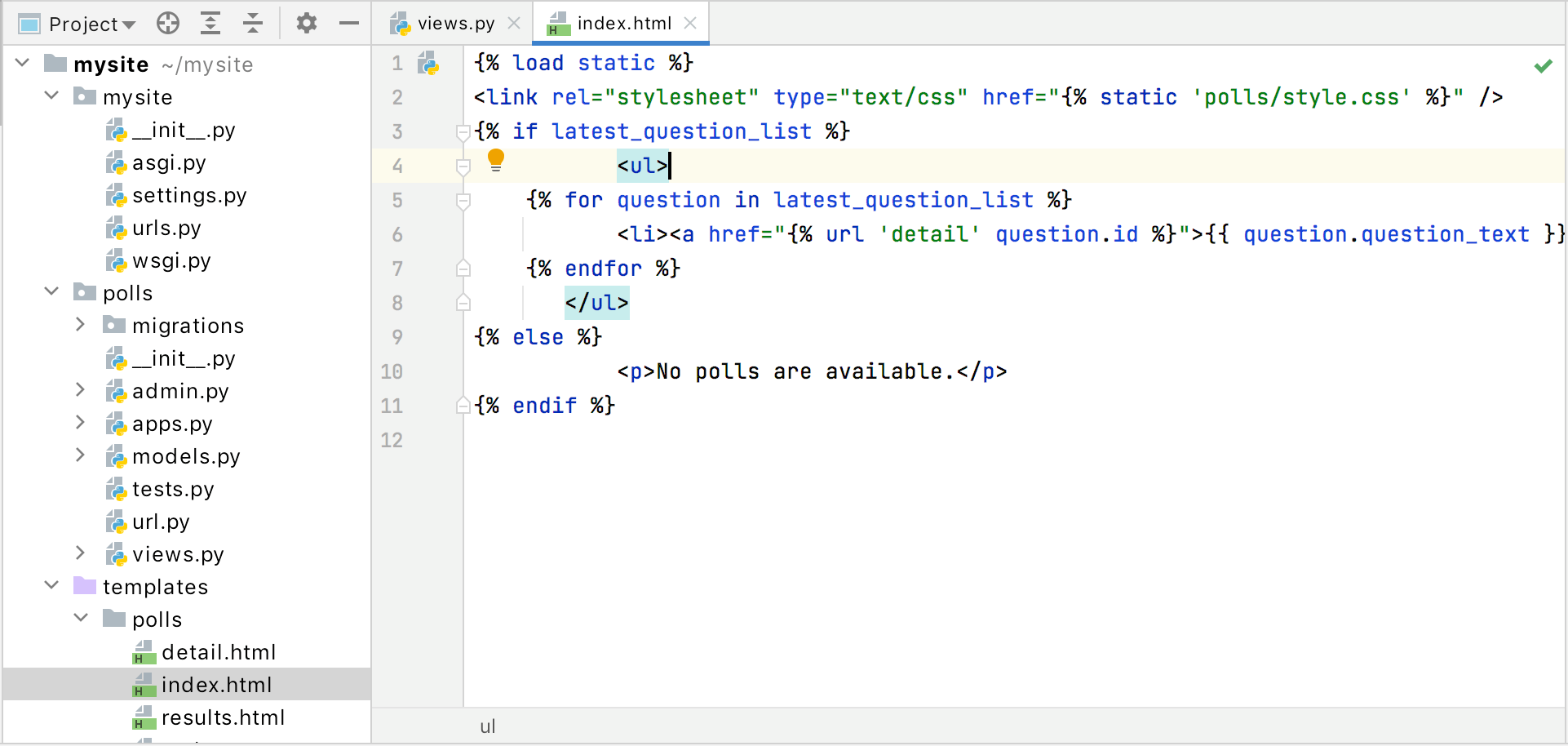Expand the folded region marker on line 7

pos(463,268)
